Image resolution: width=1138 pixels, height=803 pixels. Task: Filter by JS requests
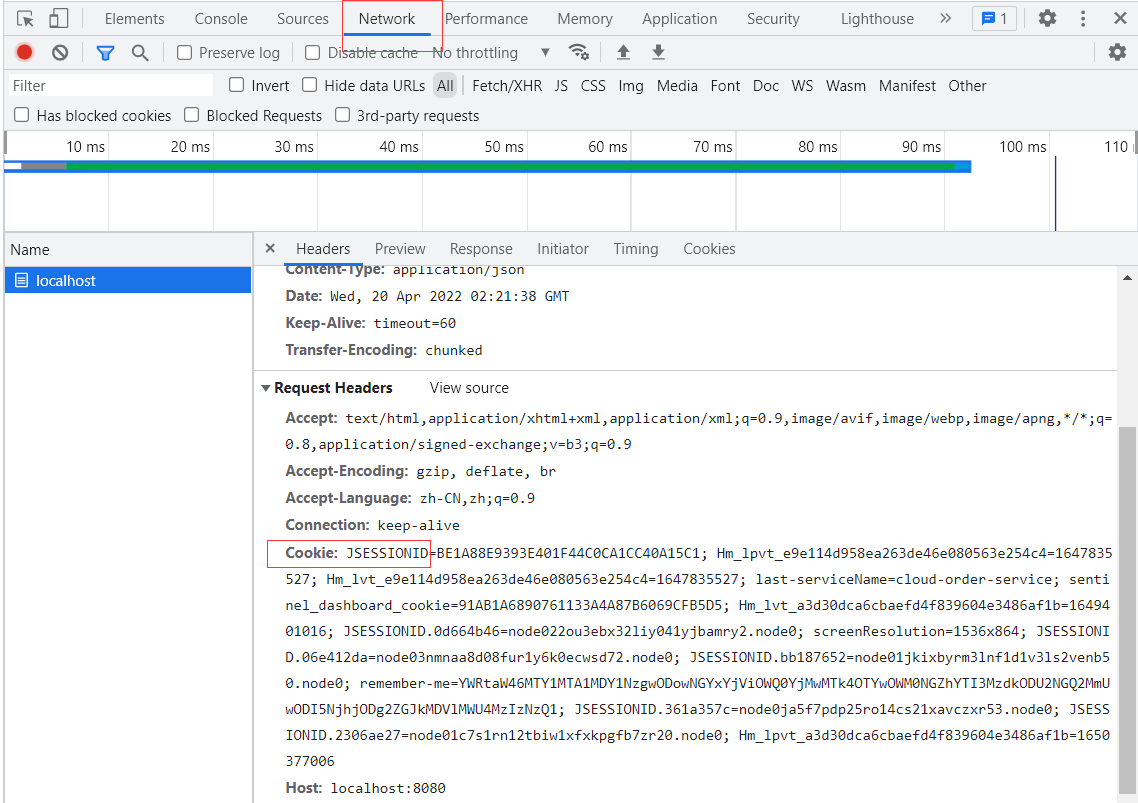pyautogui.click(x=561, y=86)
